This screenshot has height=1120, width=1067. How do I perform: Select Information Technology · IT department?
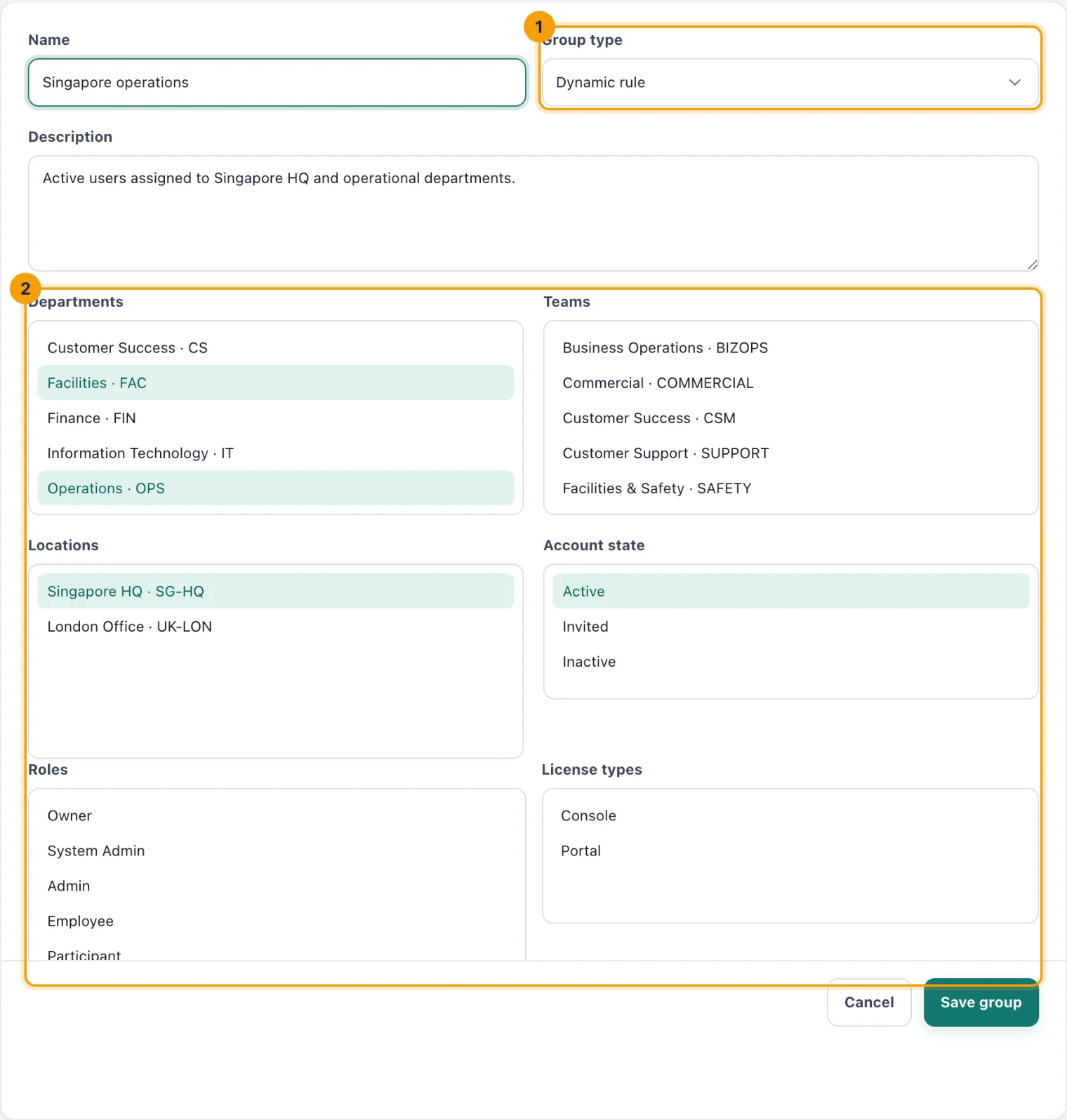[276, 453]
